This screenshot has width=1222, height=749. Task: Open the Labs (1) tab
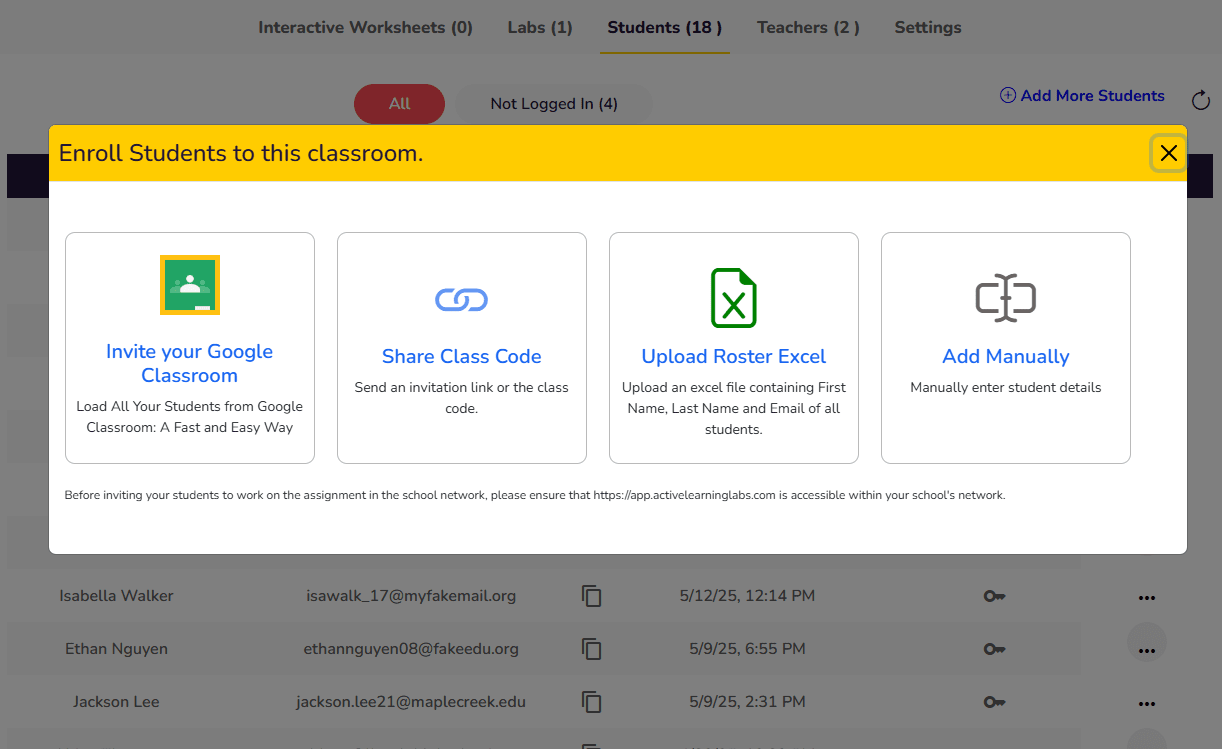point(539,27)
